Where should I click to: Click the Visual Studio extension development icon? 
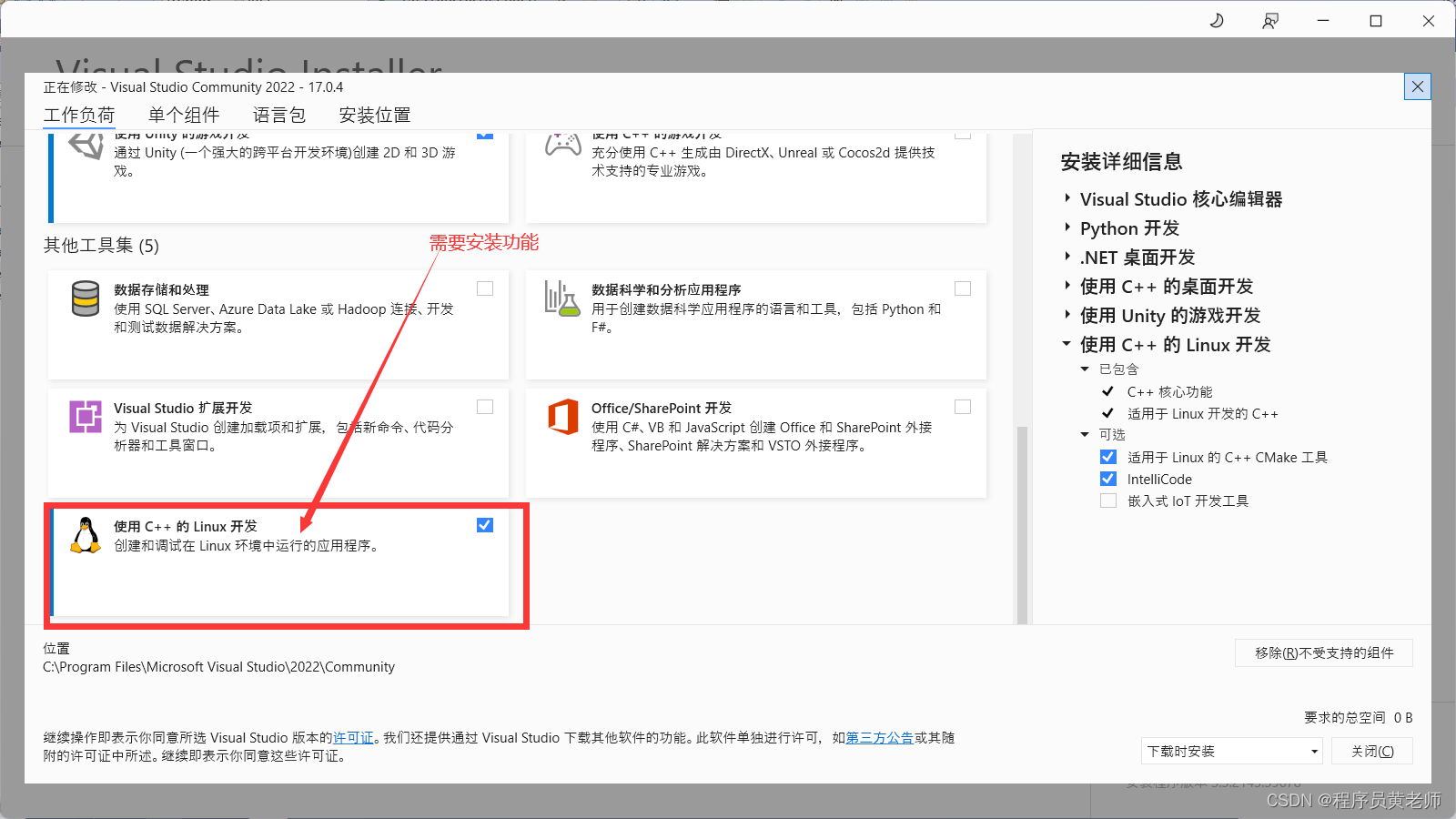pos(86,417)
